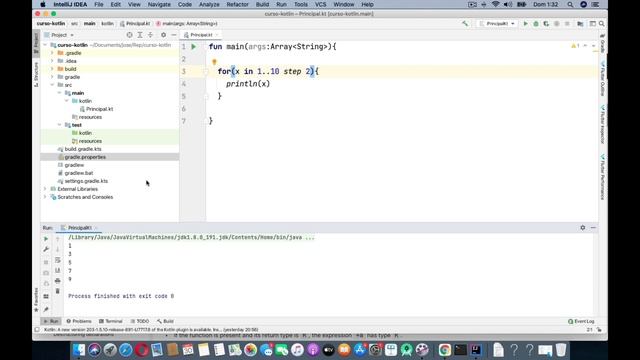Open the Refactor menu
Viewport: 640px width, 360px height.
(x=238, y=4)
